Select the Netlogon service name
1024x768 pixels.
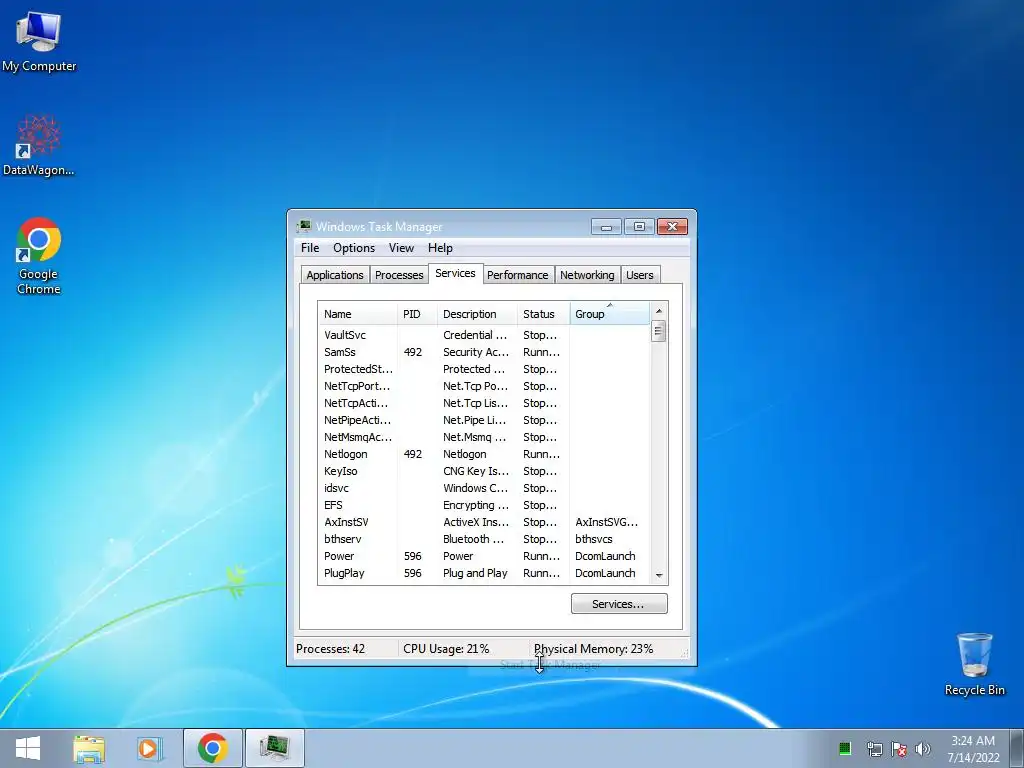click(x=345, y=454)
